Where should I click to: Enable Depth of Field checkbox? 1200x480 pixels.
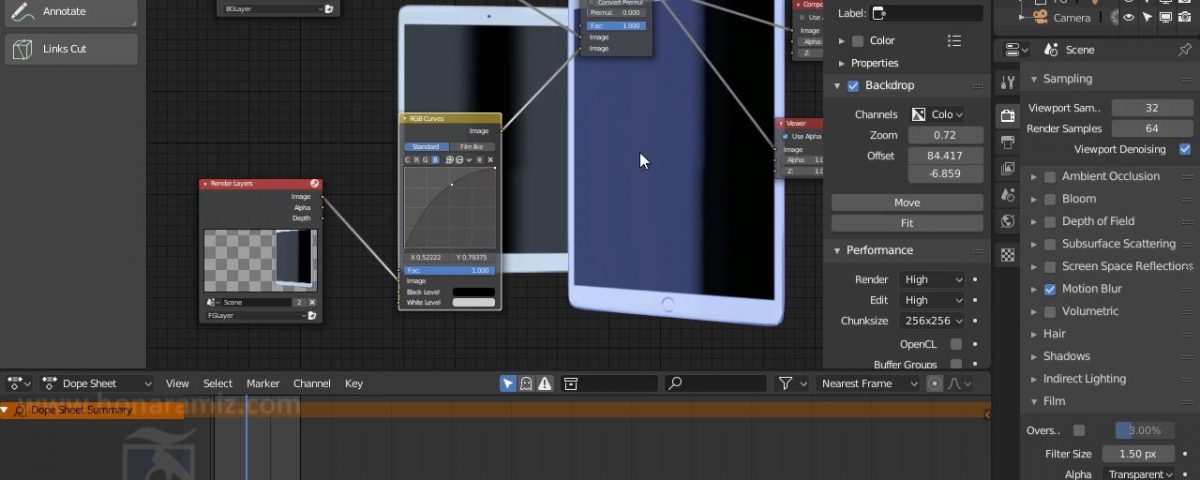click(x=1050, y=222)
